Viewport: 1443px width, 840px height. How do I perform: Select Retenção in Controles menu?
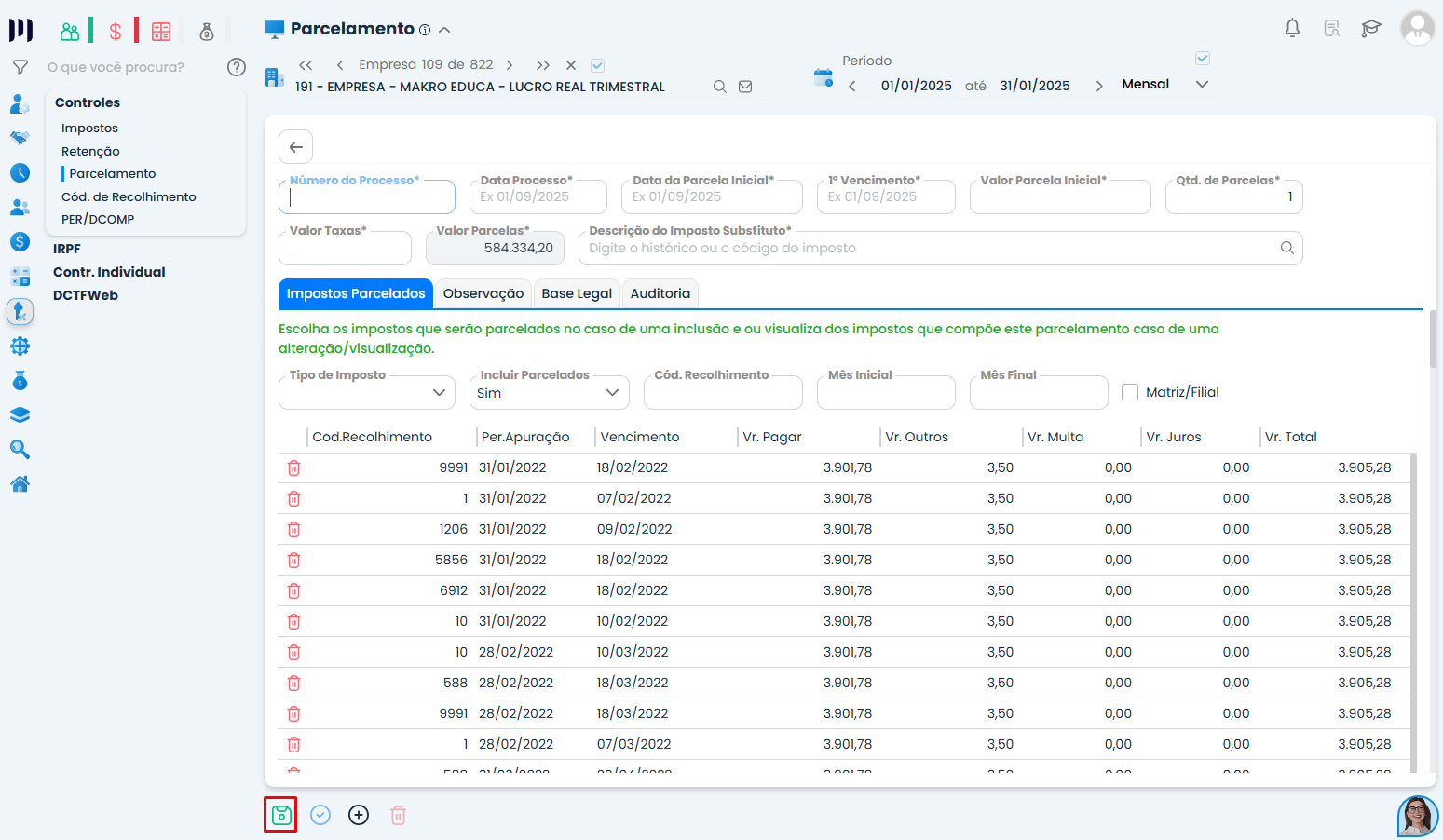90,151
